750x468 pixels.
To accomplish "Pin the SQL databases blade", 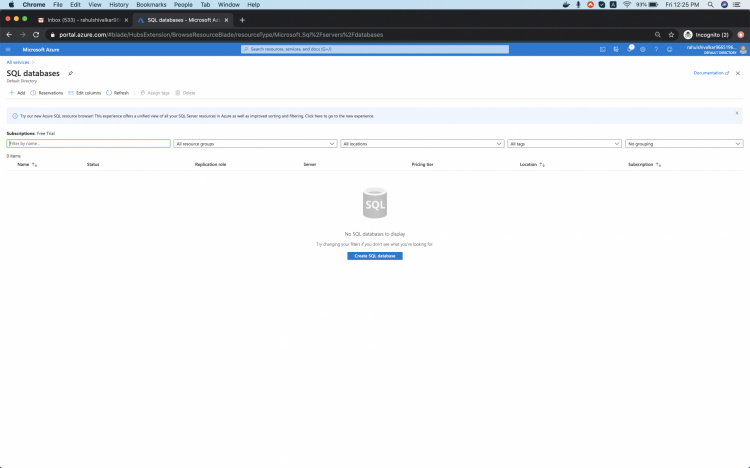I will click(70, 73).
